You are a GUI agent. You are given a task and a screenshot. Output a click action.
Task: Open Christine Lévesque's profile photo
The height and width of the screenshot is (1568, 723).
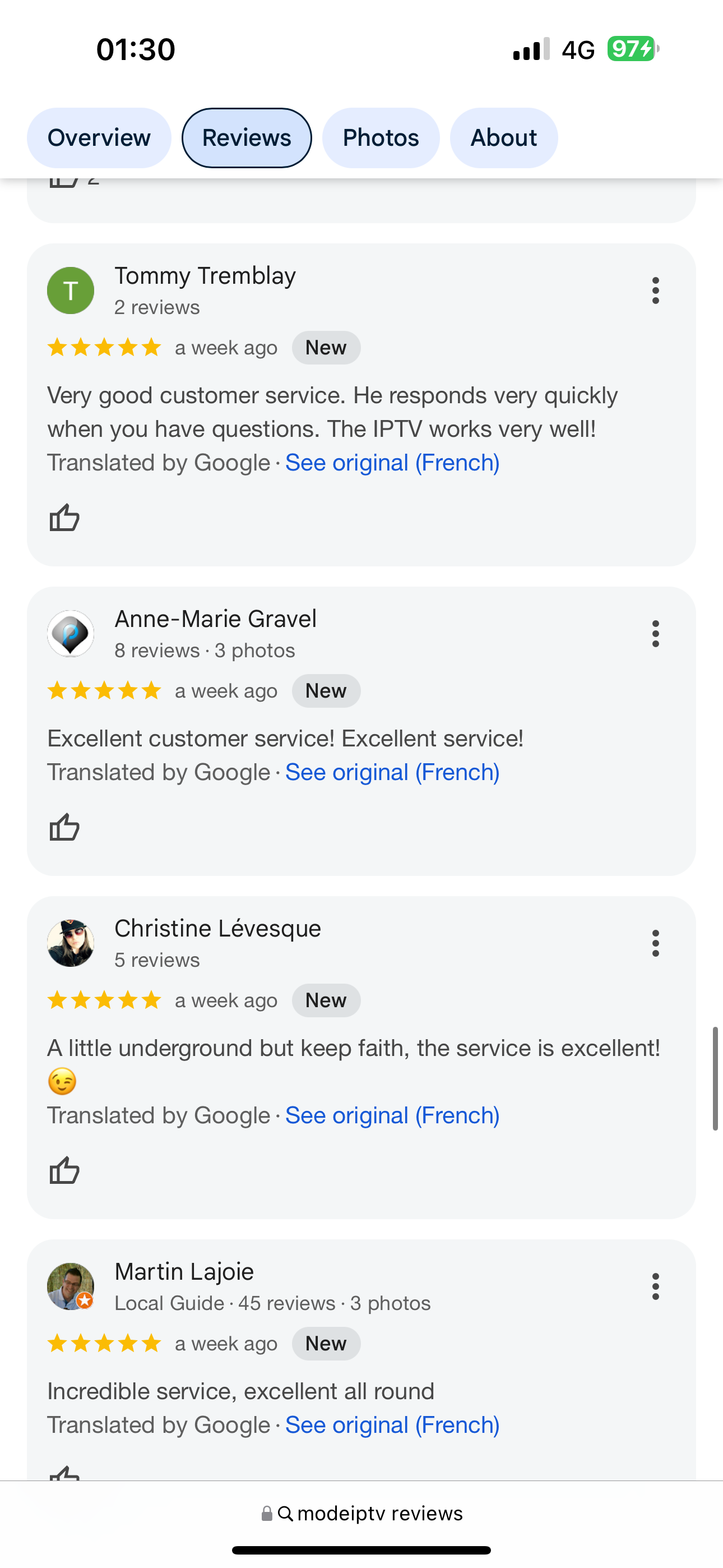pyautogui.click(x=71, y=943)
